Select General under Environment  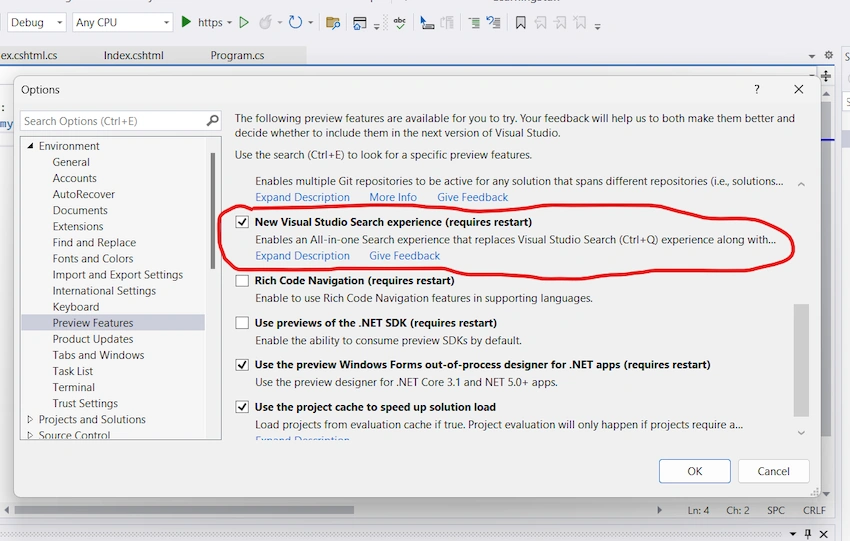coord(71,162)
